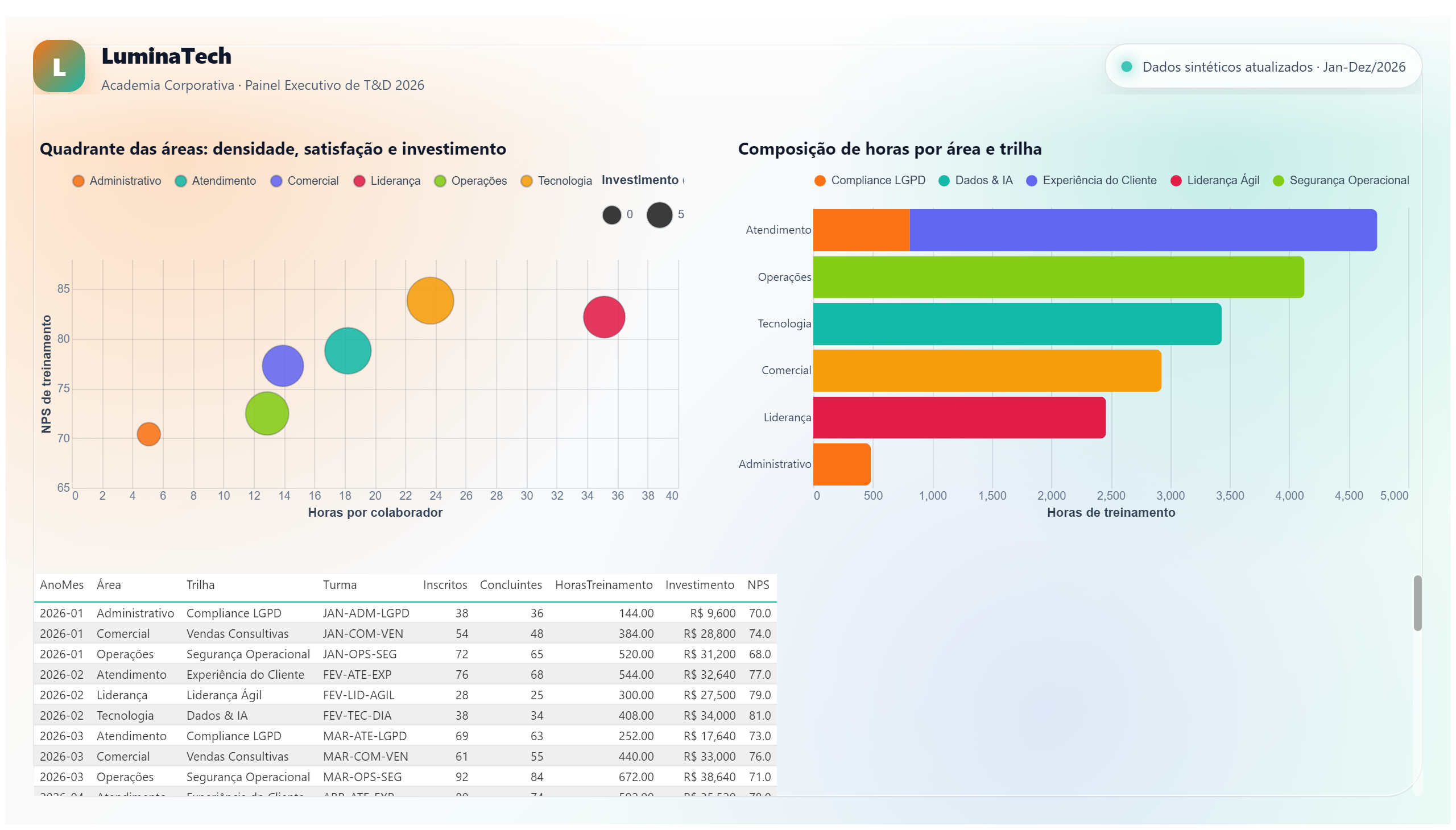
Task: Click the bubble chart title text
Action: [272, 150]
